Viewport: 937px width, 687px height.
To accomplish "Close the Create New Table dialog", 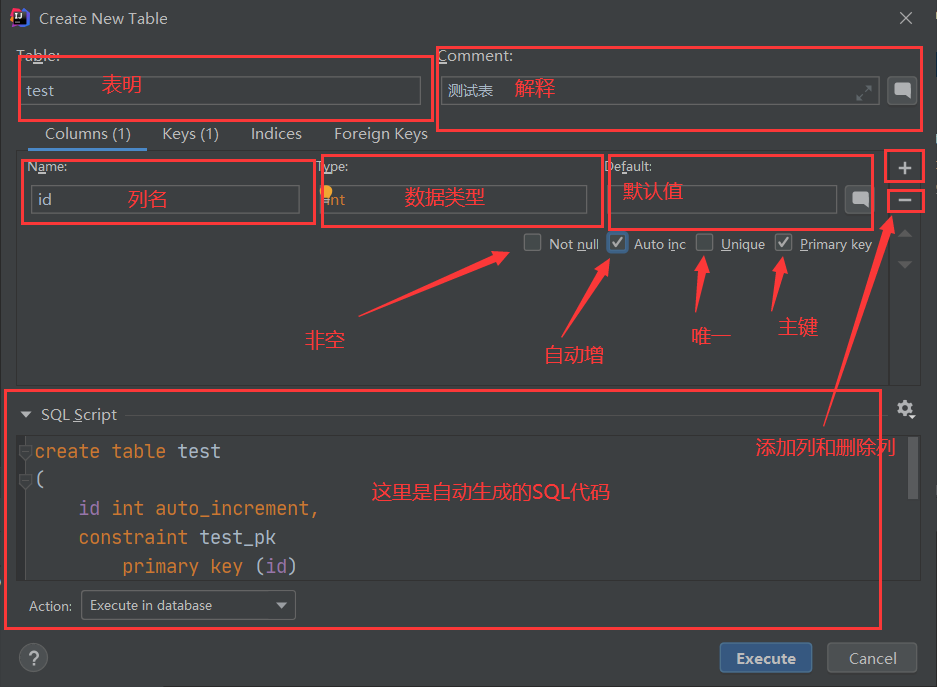I will [x=906, y=19].
